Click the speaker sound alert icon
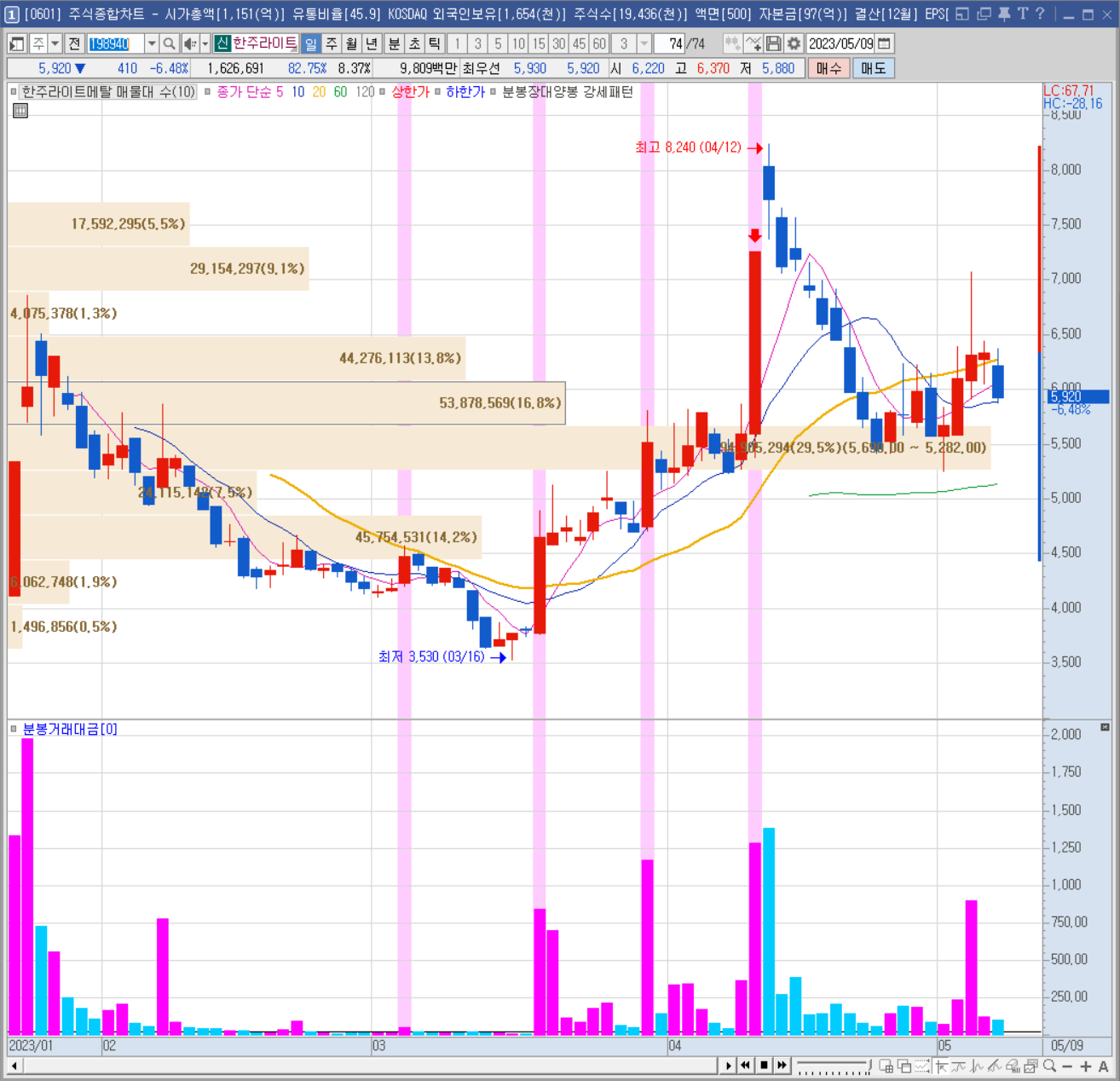The image size is (1120, 1081). pyautogui.click(x=189, y=43)
